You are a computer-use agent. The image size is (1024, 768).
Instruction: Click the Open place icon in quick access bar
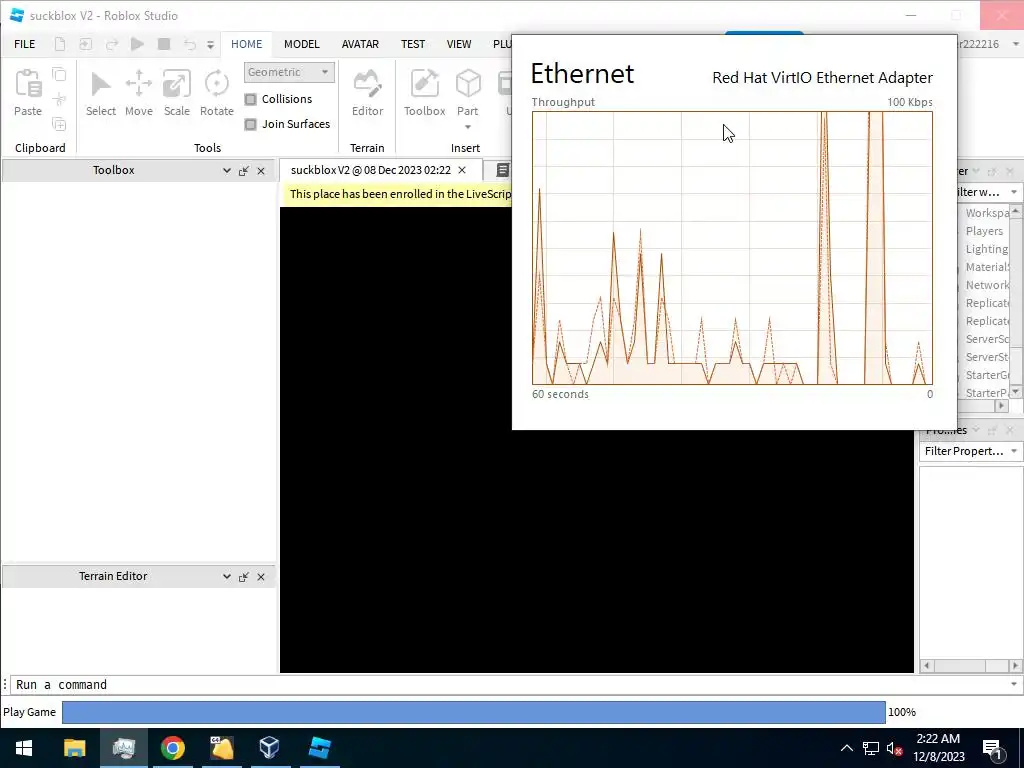coord(86,44)
